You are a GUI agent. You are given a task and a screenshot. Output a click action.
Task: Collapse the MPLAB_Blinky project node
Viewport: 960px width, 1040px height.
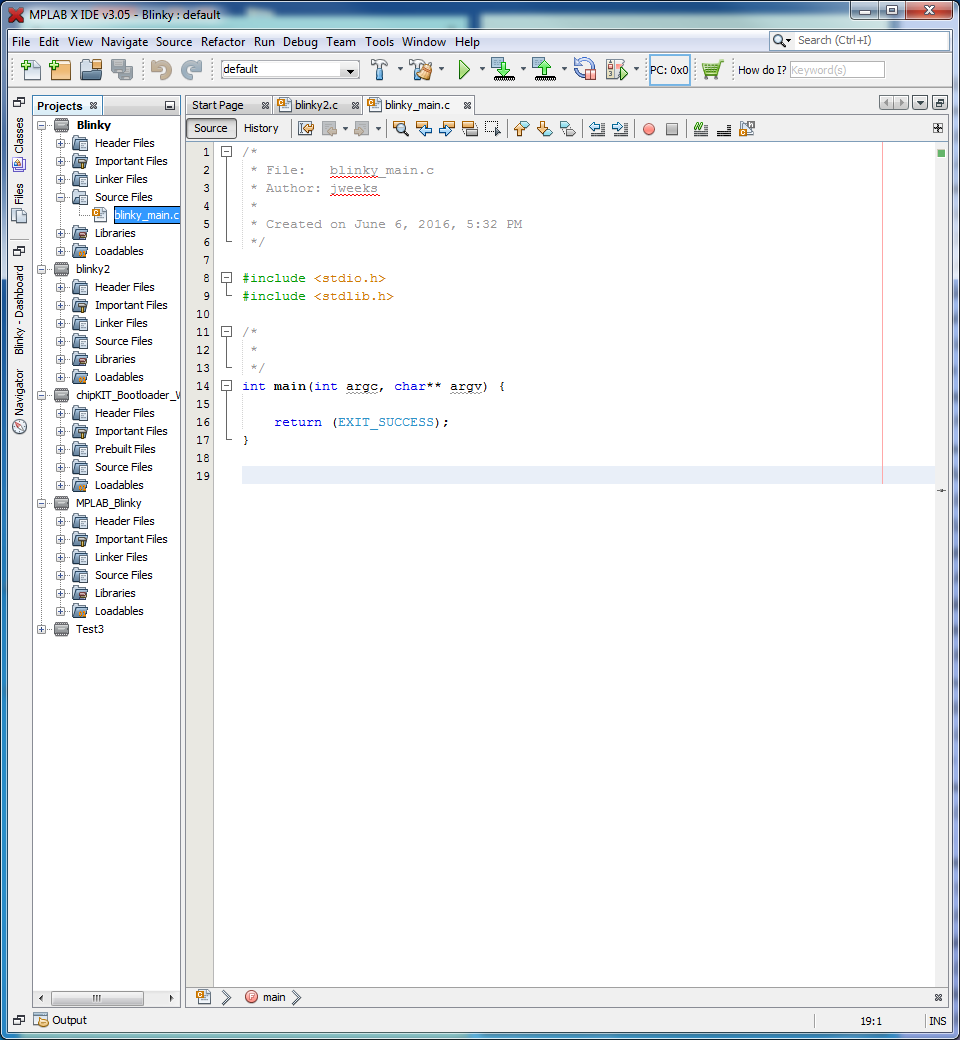click(42, 503)
